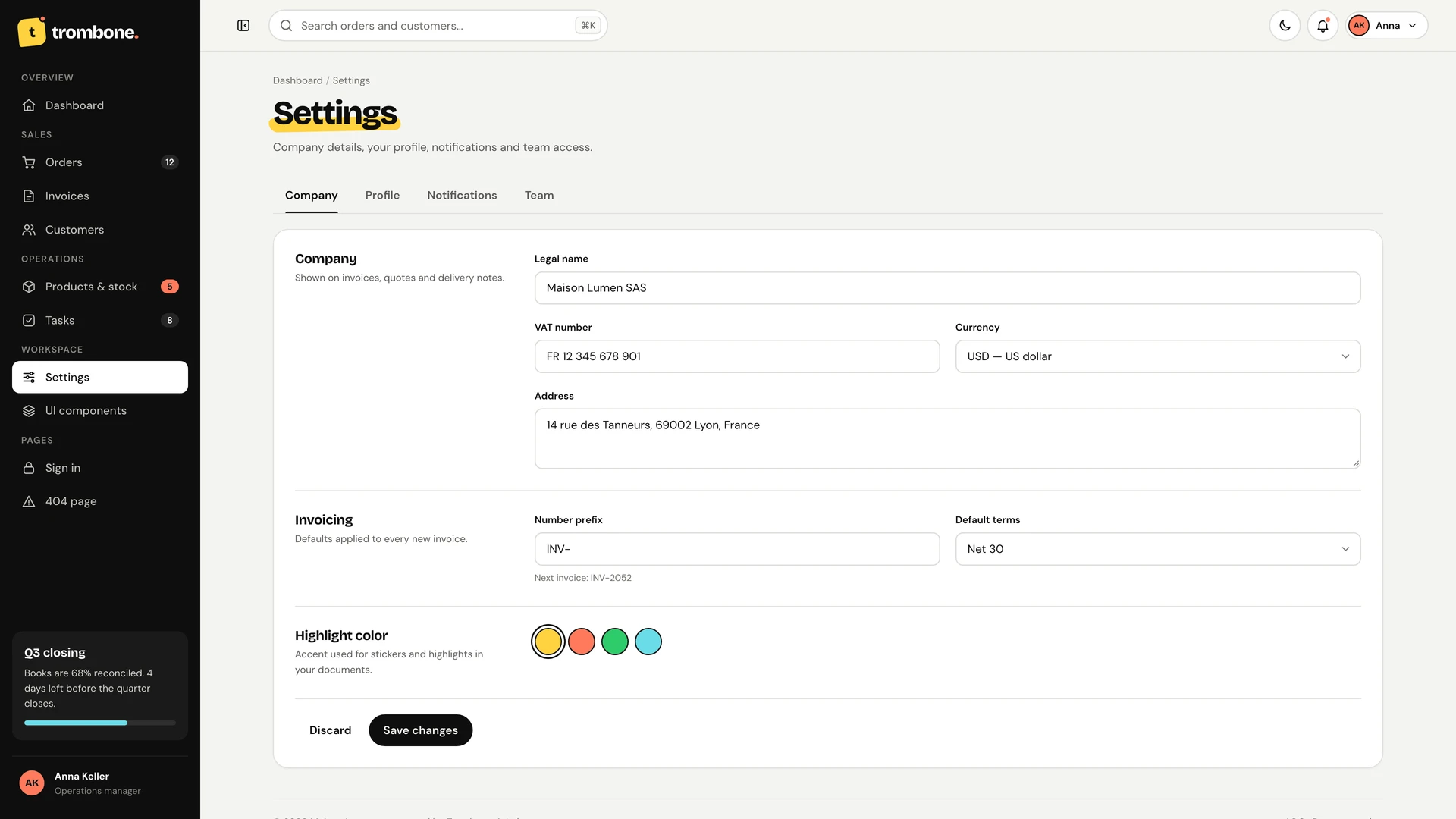Open the Anna user menu dropdown
This screenshot has width=1456, height=819.
click(1387, 26)
